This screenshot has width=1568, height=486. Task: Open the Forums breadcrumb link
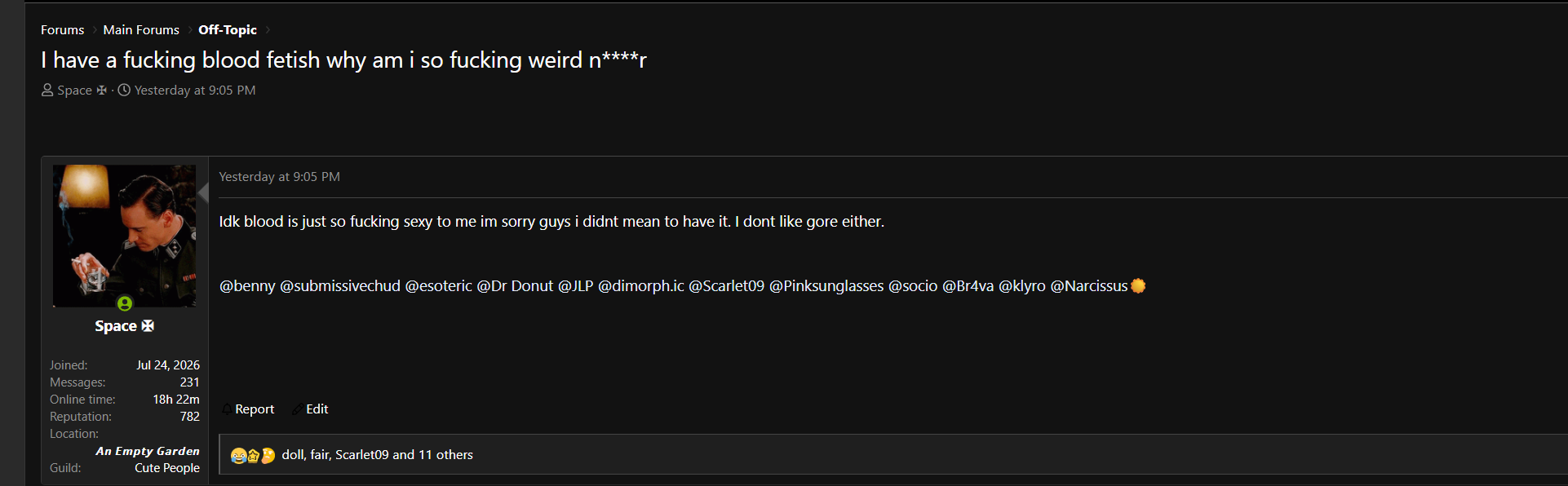(63, 29)
